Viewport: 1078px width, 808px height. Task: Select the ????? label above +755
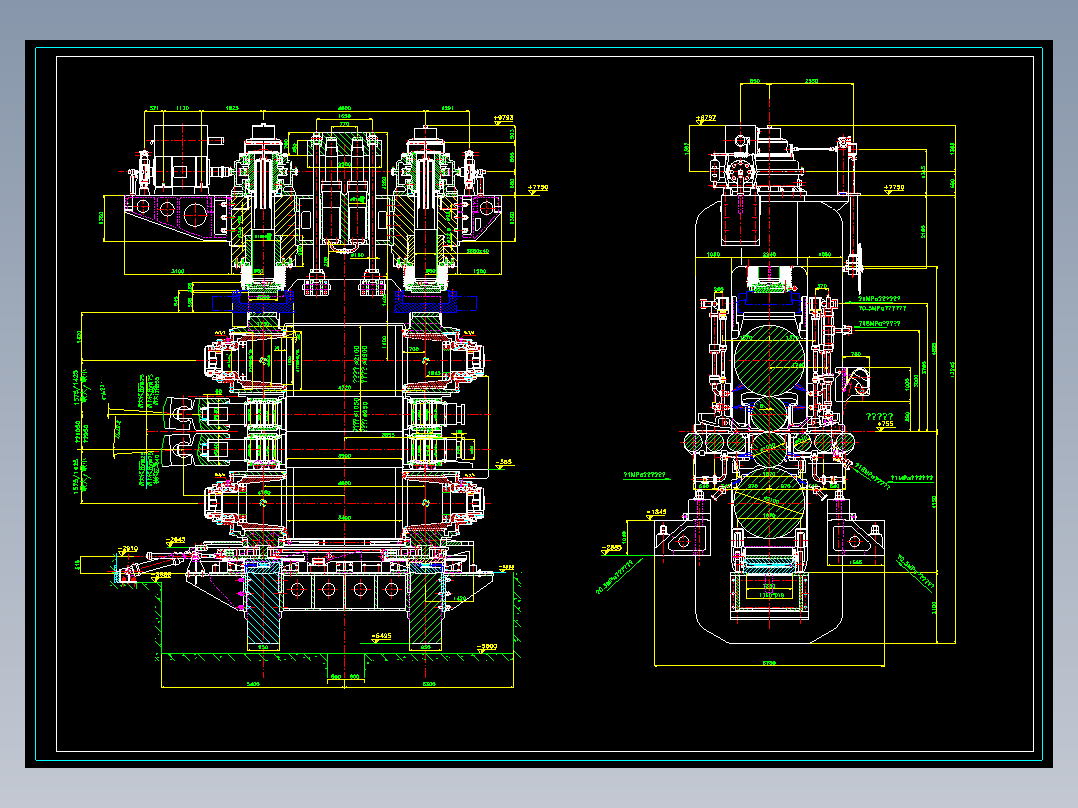pos(879,416)
